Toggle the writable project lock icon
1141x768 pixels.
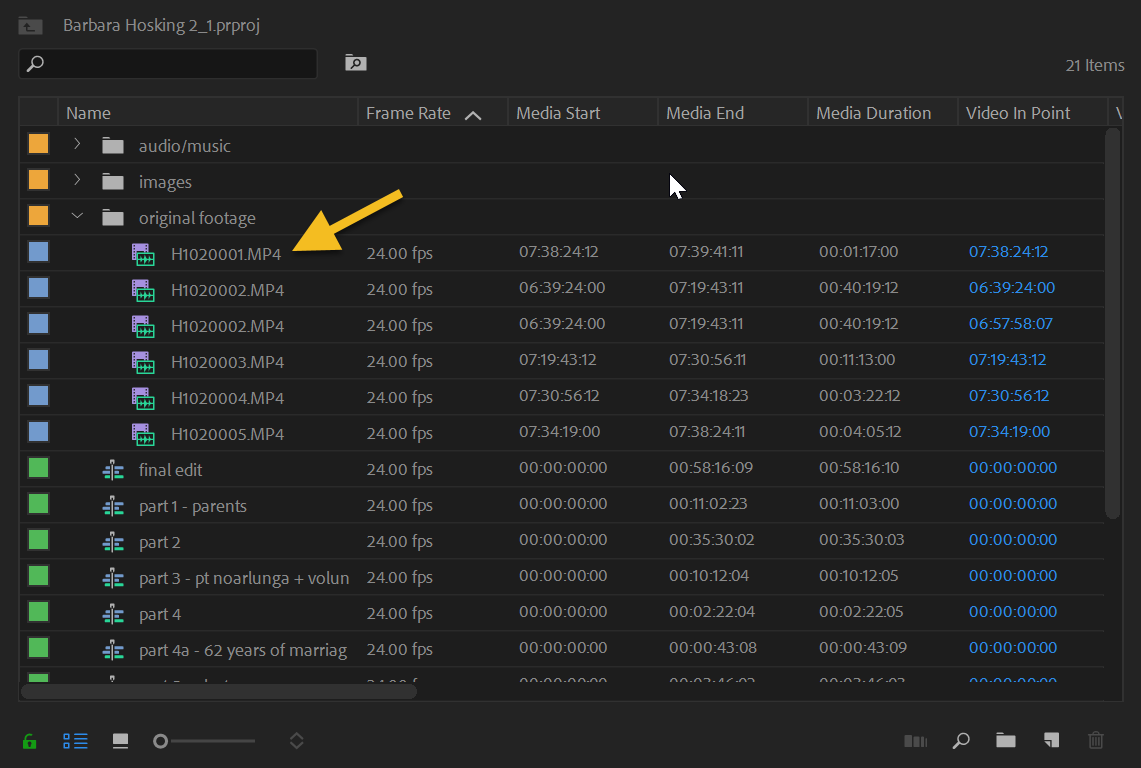click(28, 741)
